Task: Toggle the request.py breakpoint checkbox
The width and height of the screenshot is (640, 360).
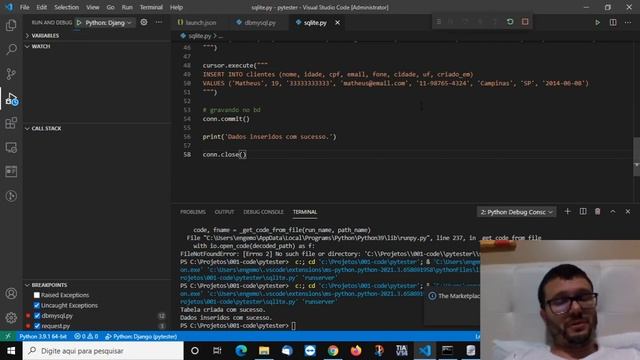Action: click(37, 326)
